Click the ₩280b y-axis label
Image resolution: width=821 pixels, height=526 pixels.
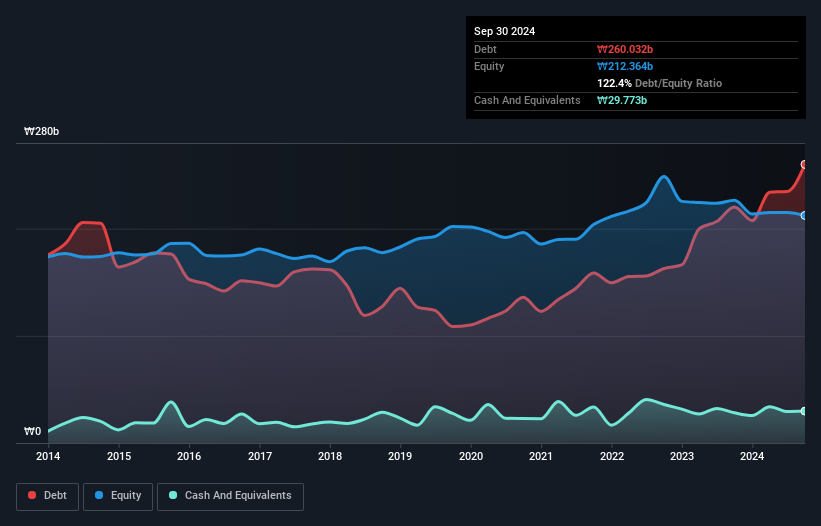pyautogui.click(x=41, y=131)
